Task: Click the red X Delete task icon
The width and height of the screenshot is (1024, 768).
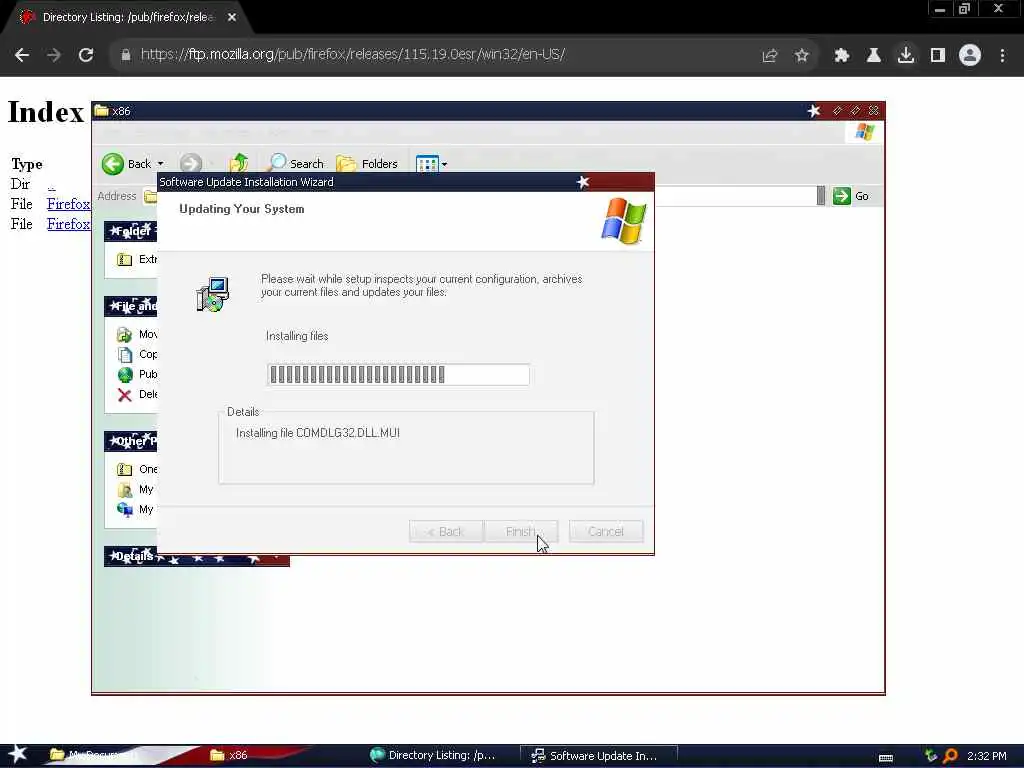Action: [x=124, y=394]
